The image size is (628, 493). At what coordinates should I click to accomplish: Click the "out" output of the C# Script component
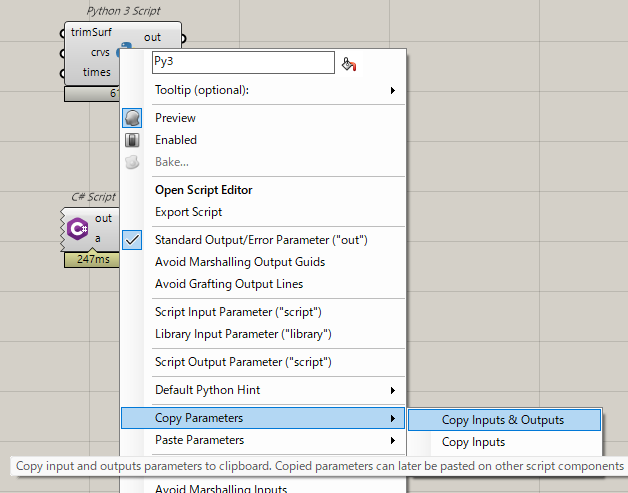click(103, 218)
